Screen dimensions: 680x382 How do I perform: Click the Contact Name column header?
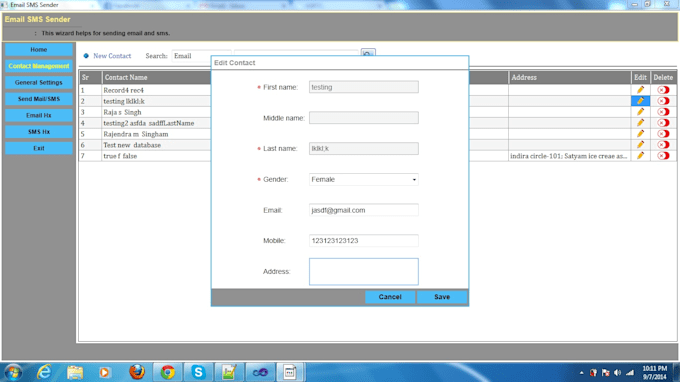tap(157, 77)
